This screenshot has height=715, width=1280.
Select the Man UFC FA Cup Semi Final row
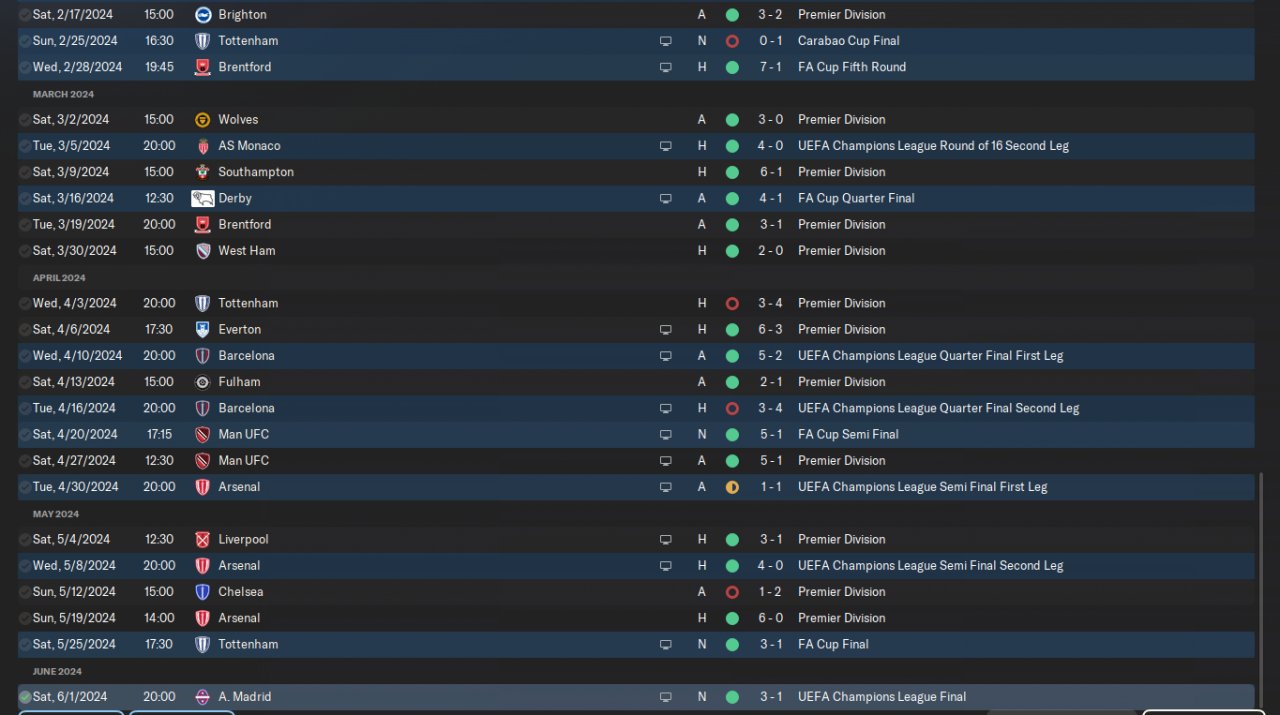click(x=450, y=435)
